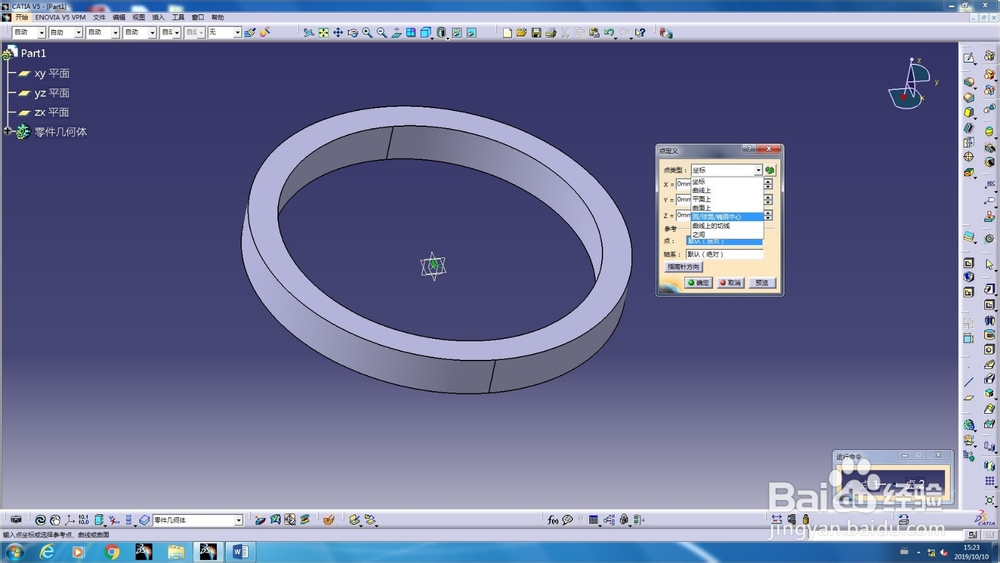Click the Formula f(x) icon

(x=552, y=520)
